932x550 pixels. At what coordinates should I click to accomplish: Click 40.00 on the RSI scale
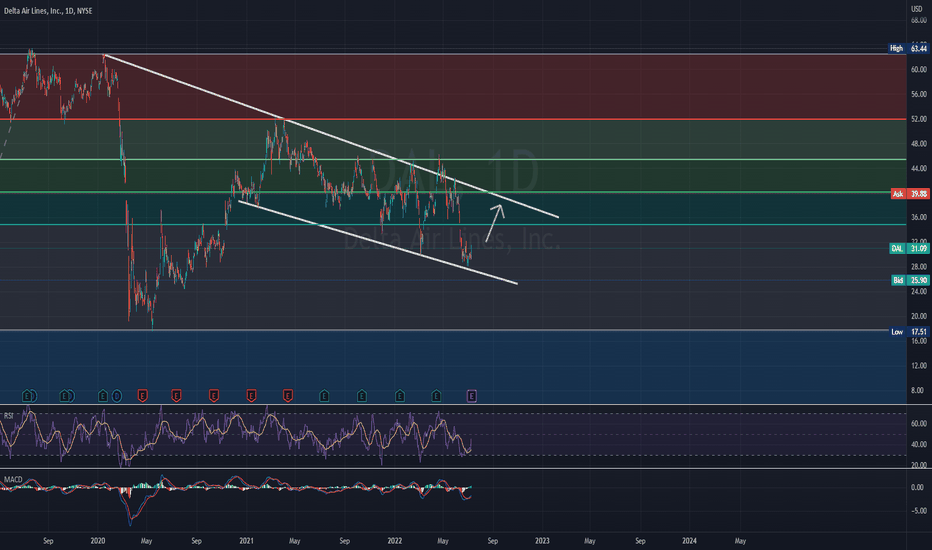[918, 444]
